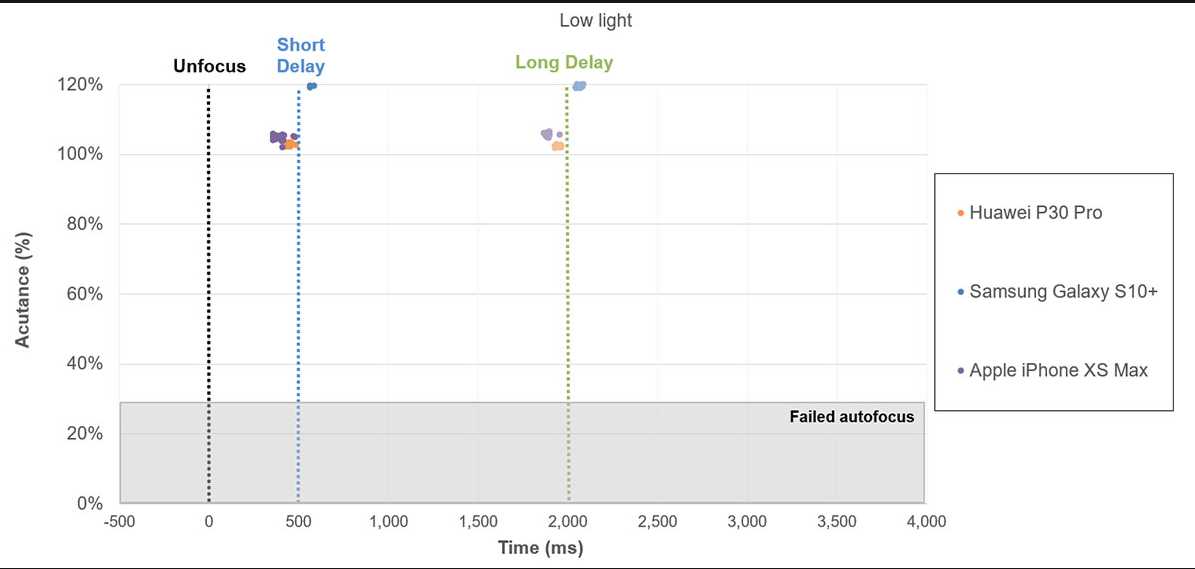This screenshot has height=569, width=1195.
Task: Click the Short Delay label
Action: click(x=300, y=56)
